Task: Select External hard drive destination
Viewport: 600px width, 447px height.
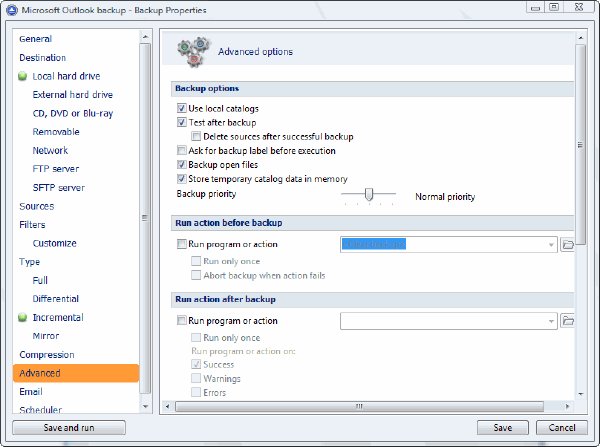Action: [73, 95]
